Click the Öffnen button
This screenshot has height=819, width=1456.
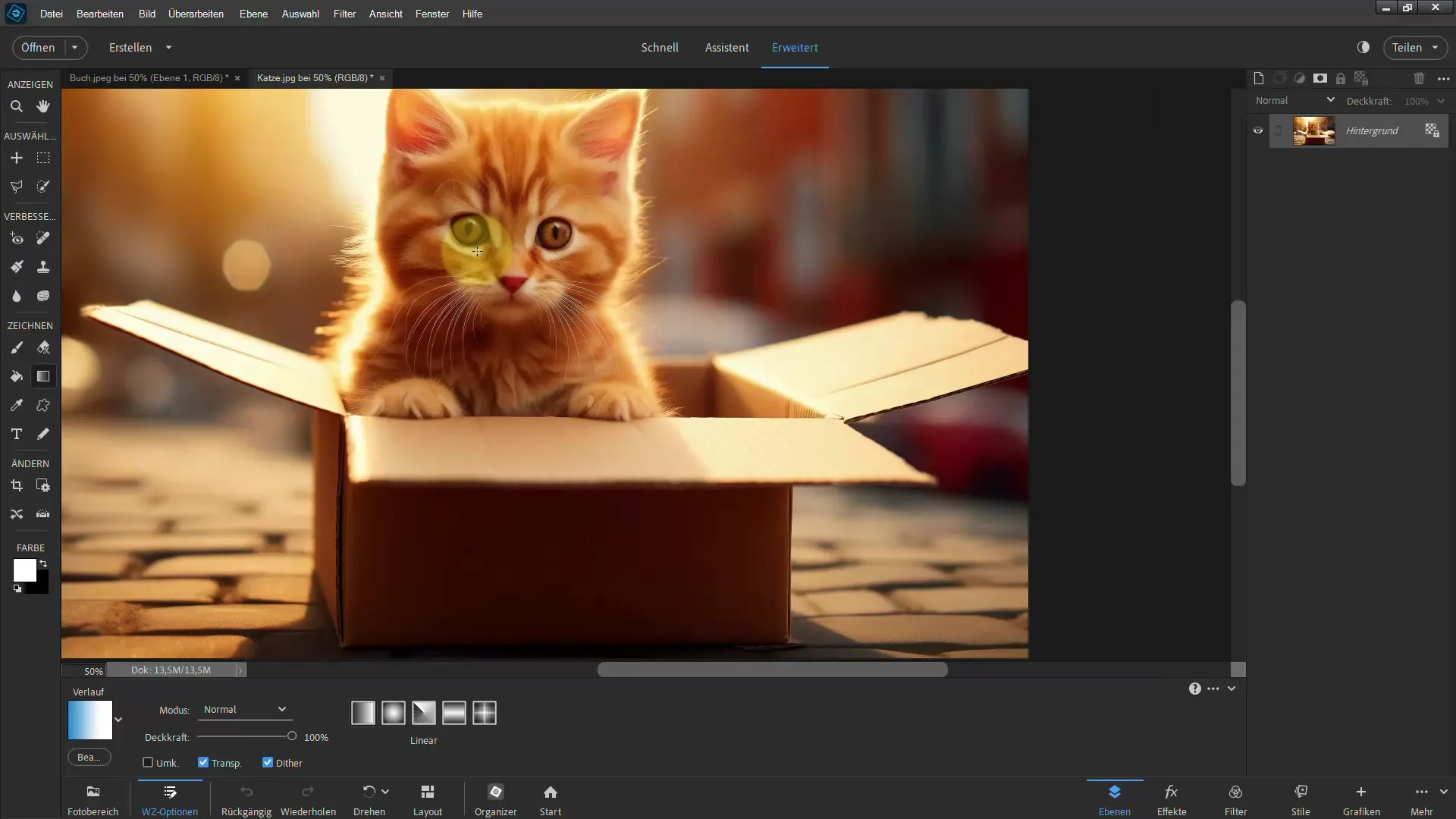click(x=38, y=47)
